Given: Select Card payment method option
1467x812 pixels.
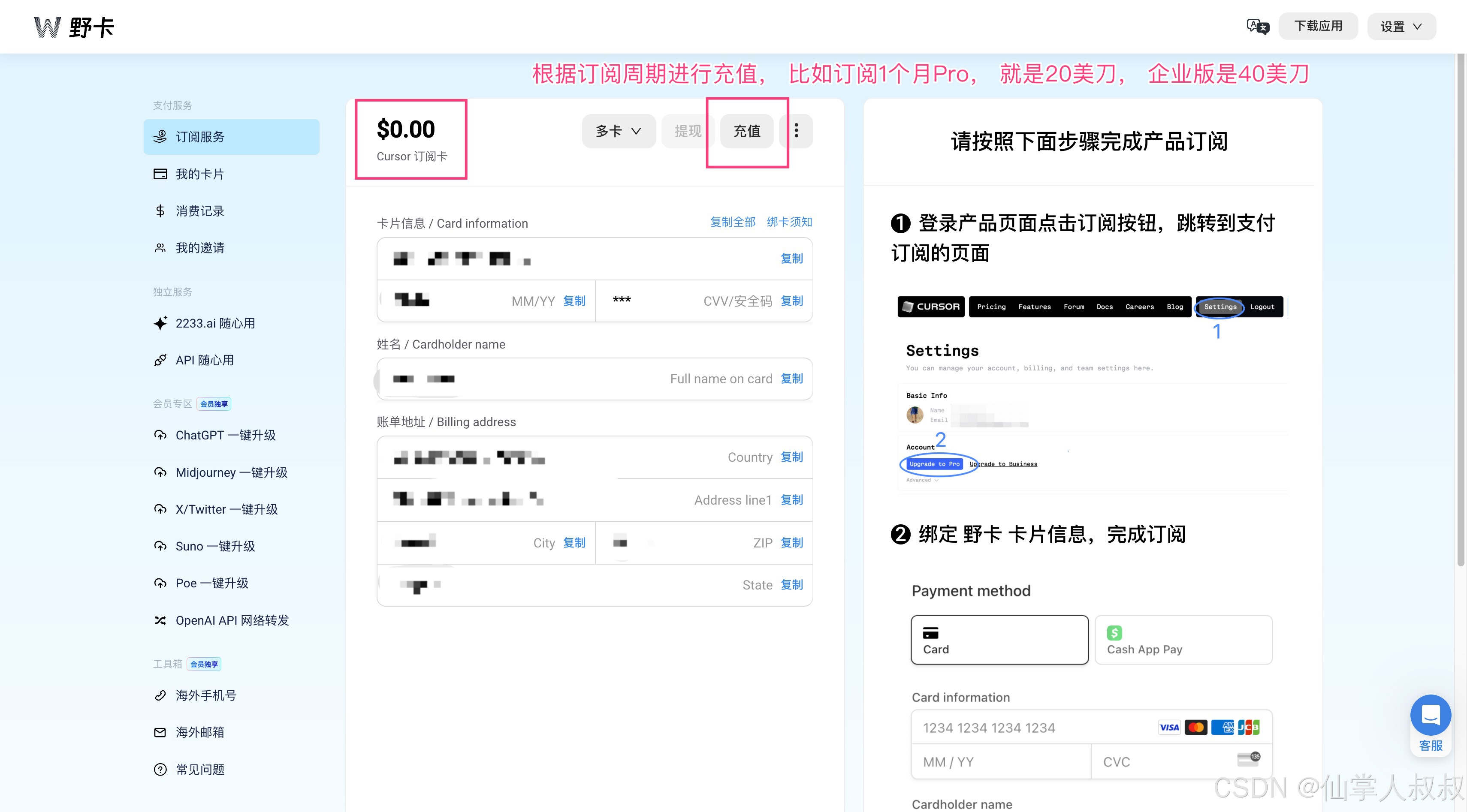Looking at the screenshot, I should (999, 640).
